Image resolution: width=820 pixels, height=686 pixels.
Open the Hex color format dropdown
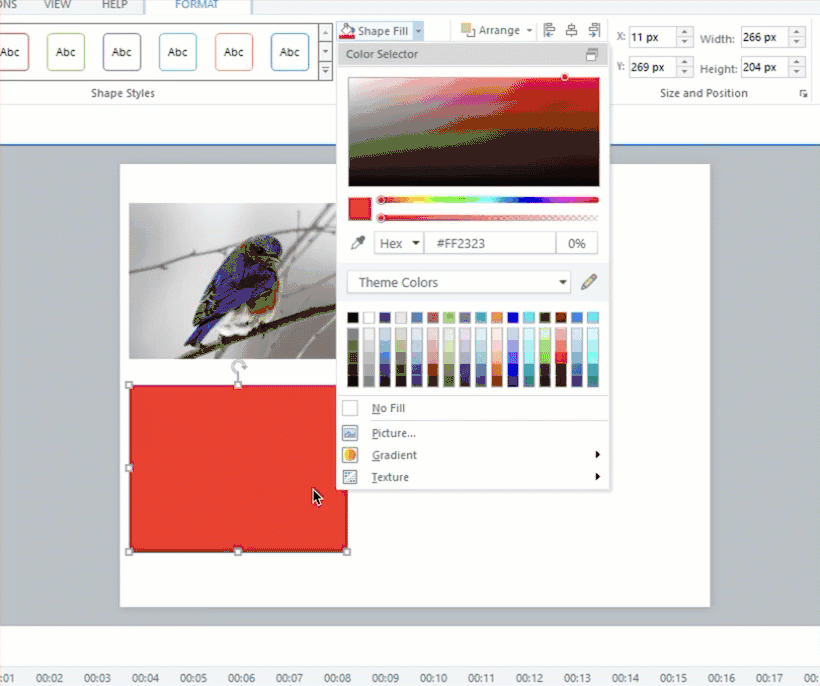399,243
